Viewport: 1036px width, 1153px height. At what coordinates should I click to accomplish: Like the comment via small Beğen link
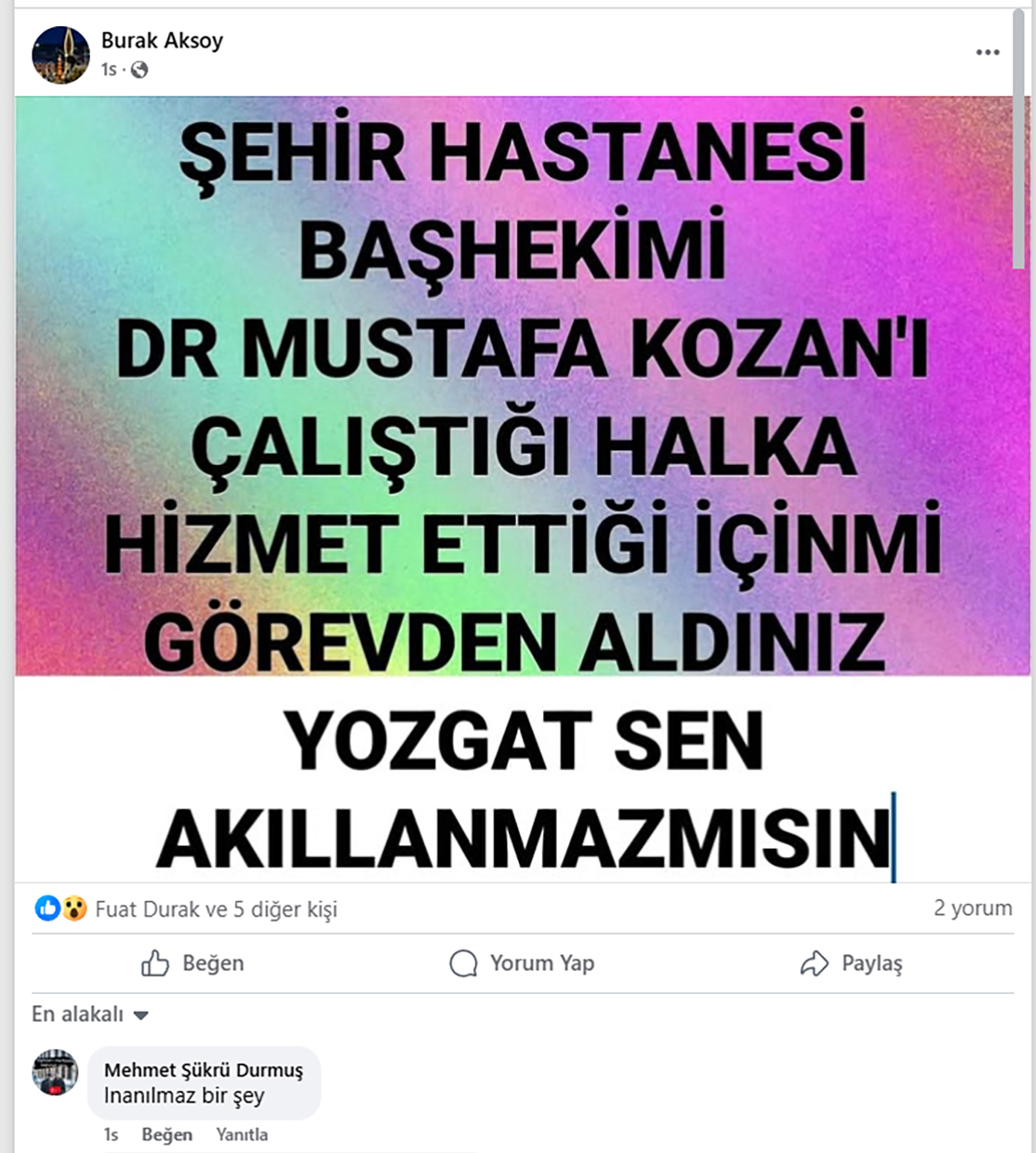coord(167,1134)
